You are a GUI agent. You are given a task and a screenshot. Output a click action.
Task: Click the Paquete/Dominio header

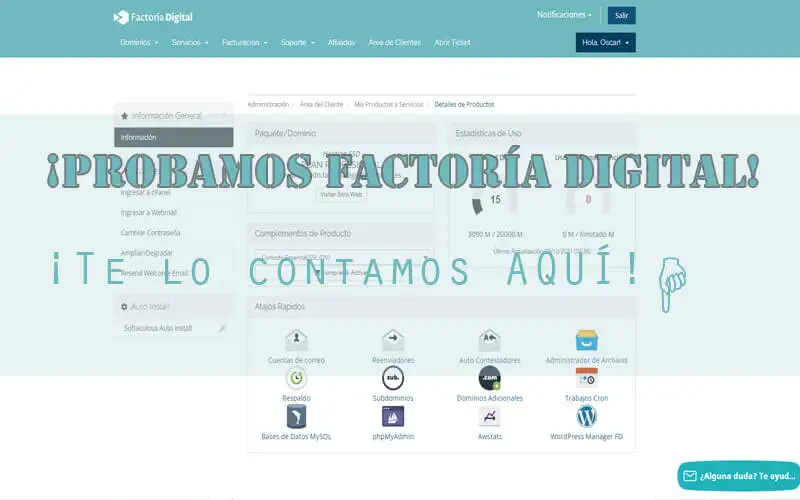tap(341, 133)
